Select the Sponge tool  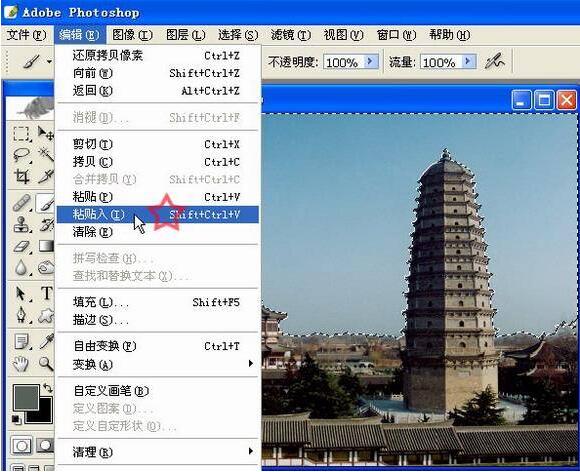46,267
